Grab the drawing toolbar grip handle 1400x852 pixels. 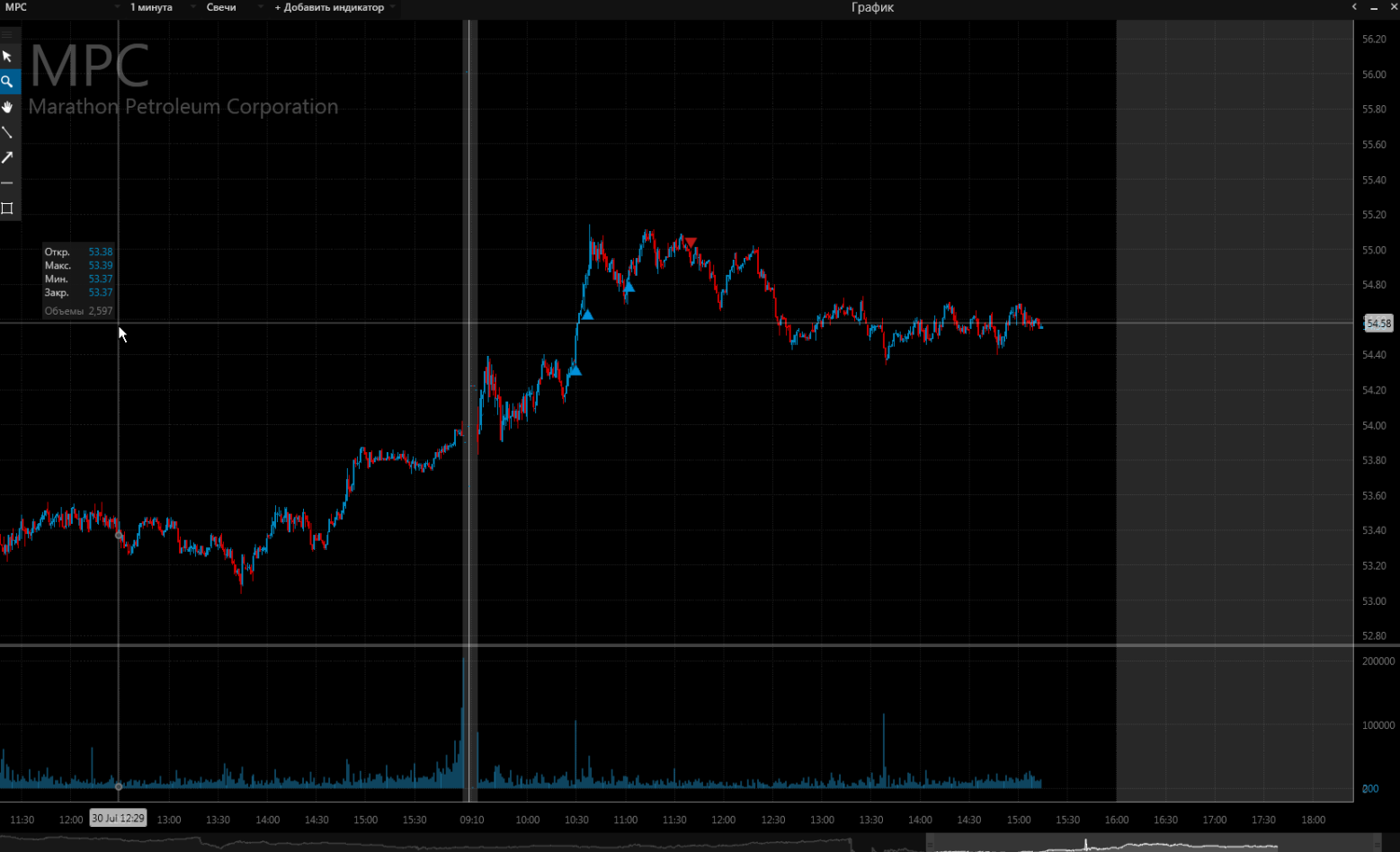(7, 34)
